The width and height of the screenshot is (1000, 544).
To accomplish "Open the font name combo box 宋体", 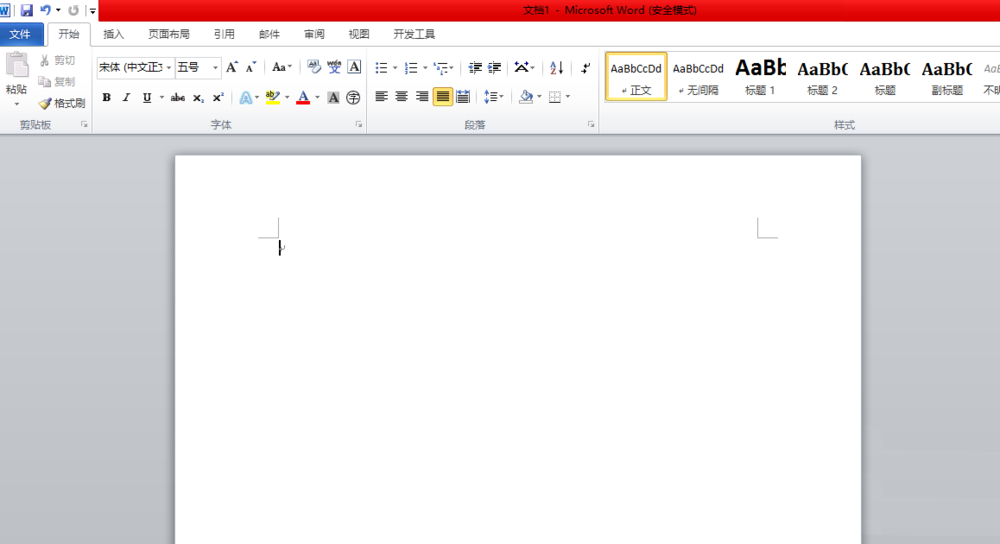I will 135,67.
